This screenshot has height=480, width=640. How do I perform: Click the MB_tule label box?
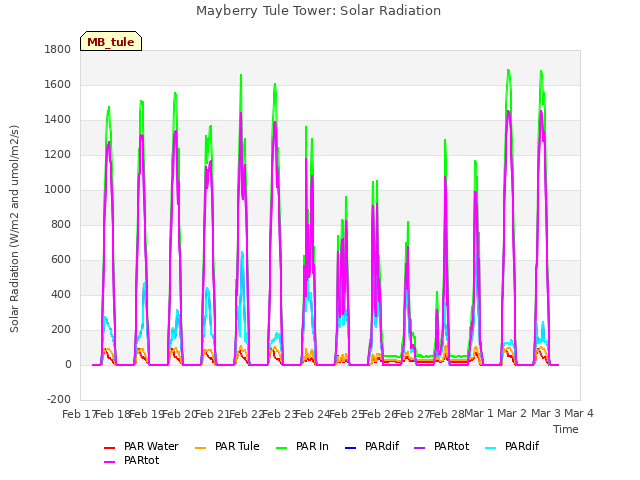coord(111,41)
